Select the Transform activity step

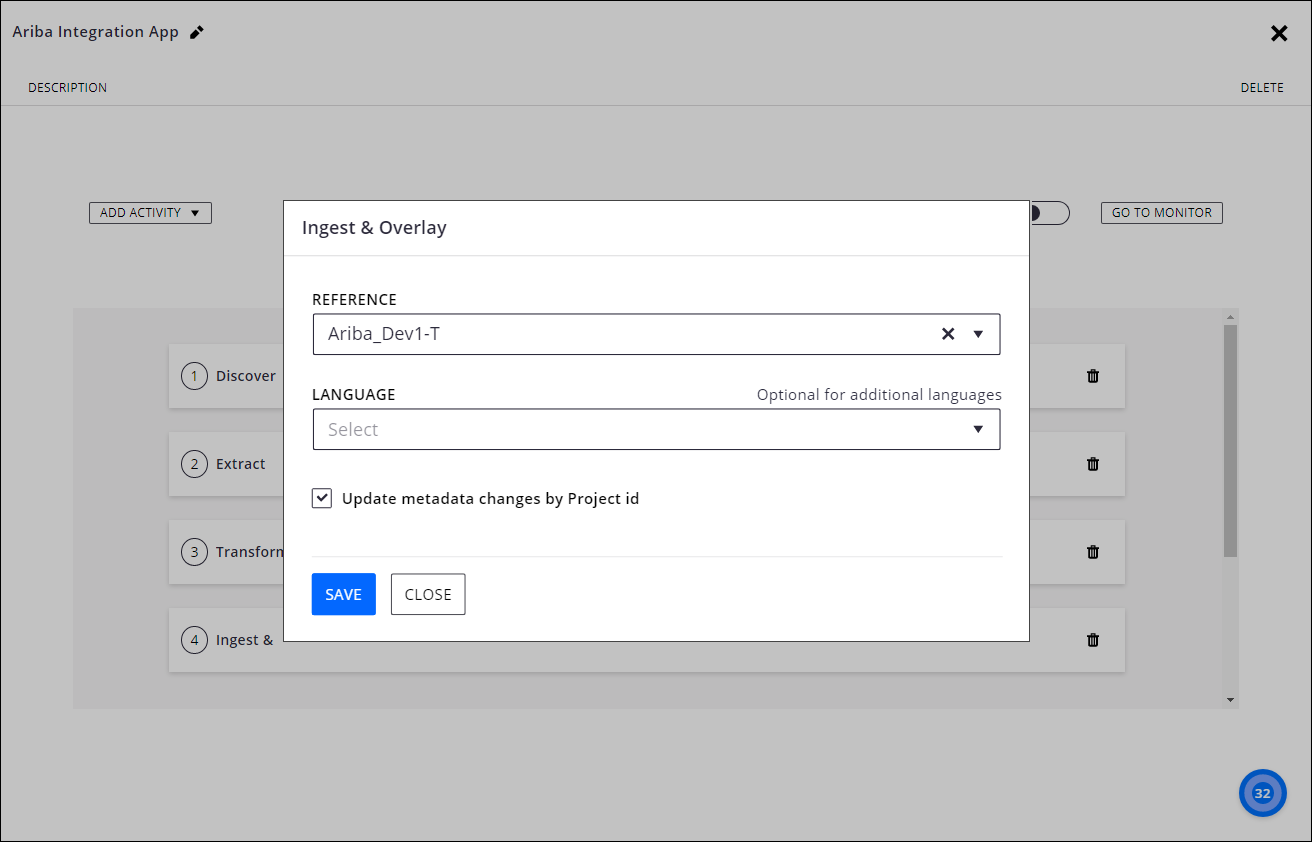point(226,552)
